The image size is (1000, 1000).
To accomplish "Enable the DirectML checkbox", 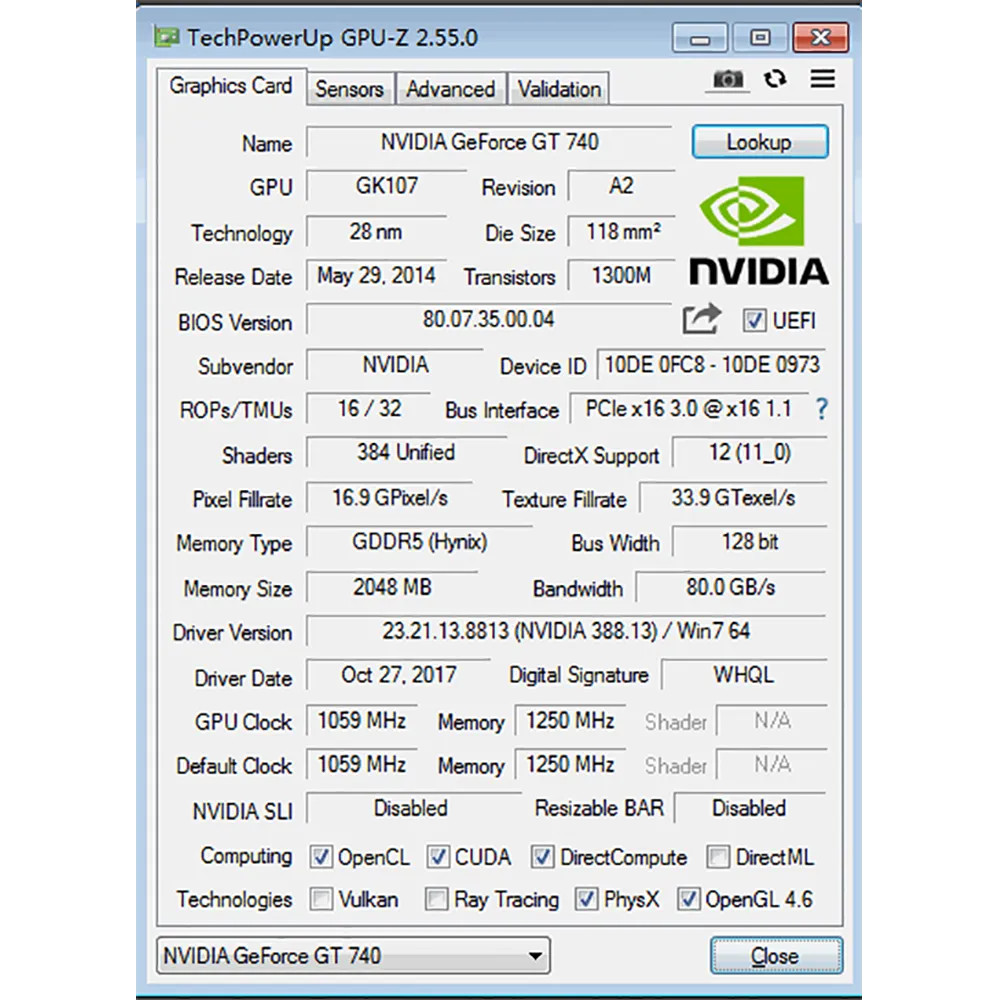I will pos(718,857).
